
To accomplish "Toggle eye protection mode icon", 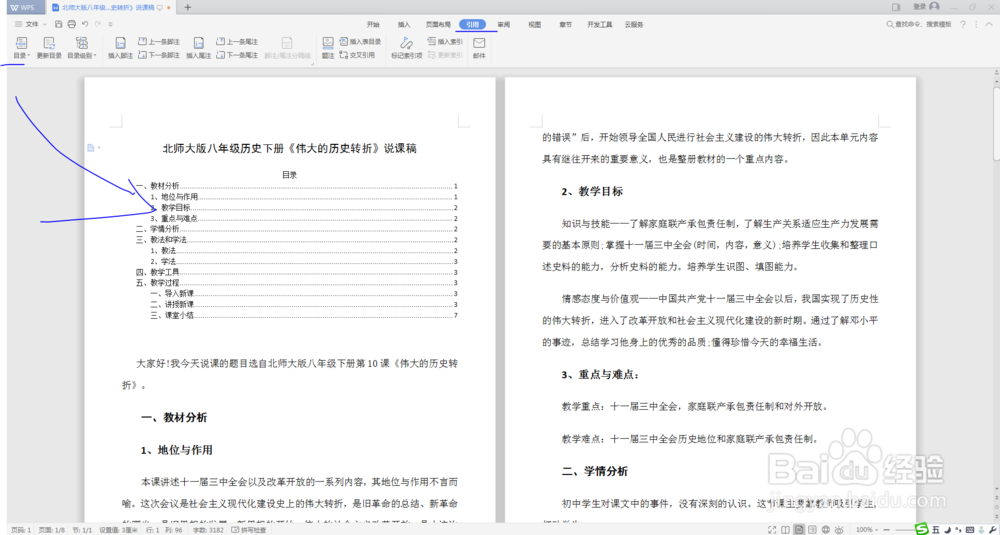I will 839,530.
